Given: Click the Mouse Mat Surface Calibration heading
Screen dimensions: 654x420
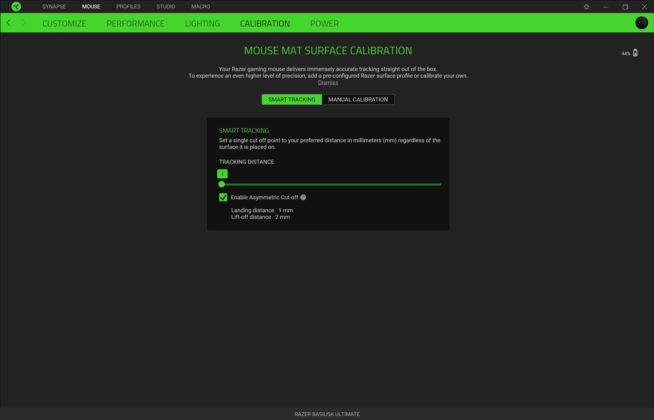Looking at the screenshot, I should click(x=328, y=50).
